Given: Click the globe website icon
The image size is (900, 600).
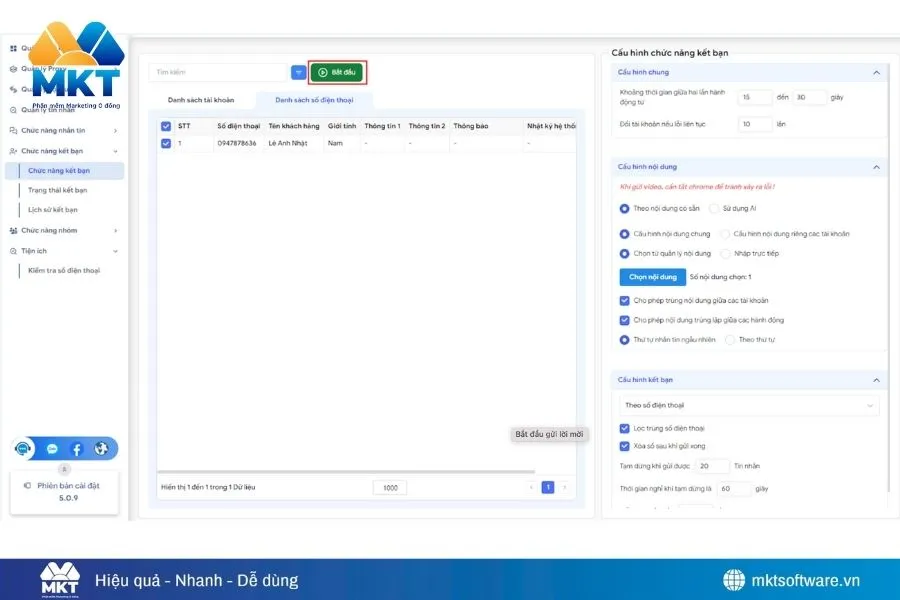Looking at the screenshot, I should [101, 449].
